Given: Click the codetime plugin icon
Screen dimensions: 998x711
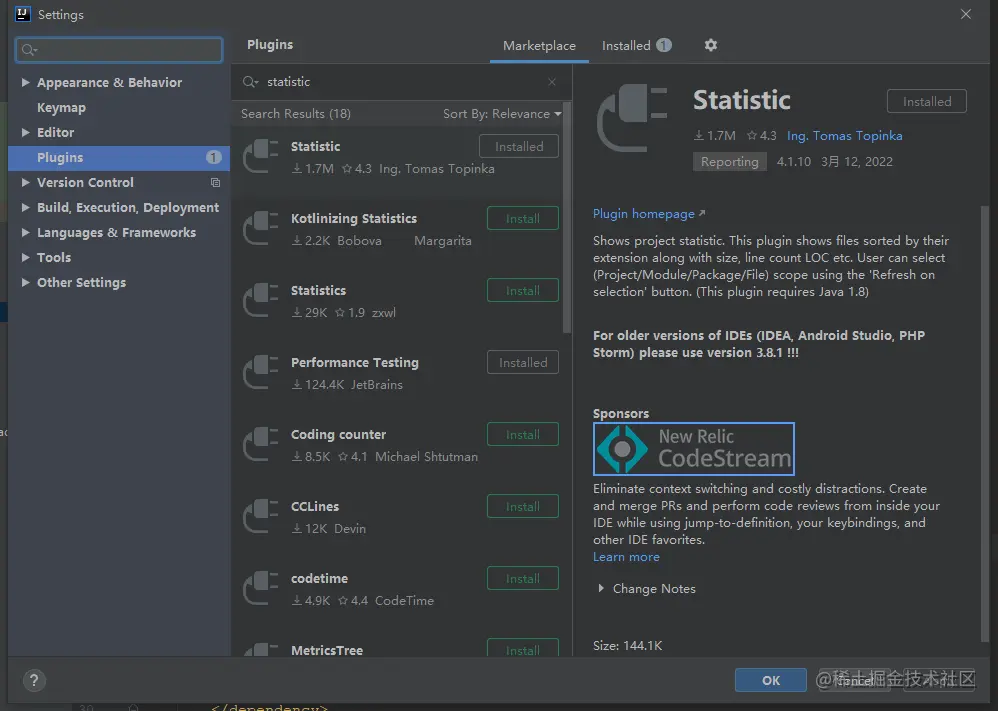Looking at the screenshot, I should (x=261, y=588).
